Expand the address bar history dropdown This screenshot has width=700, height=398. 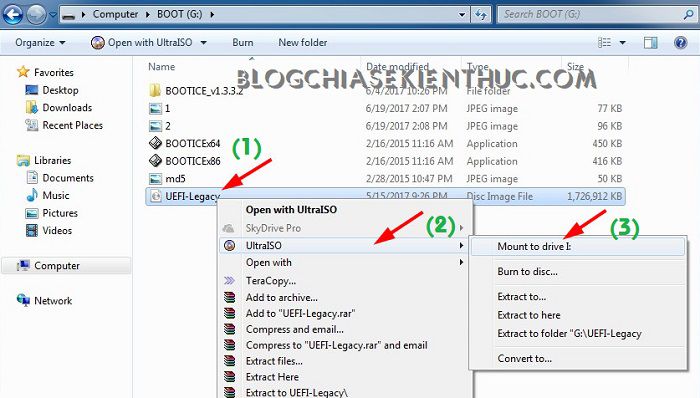point(462,14)
